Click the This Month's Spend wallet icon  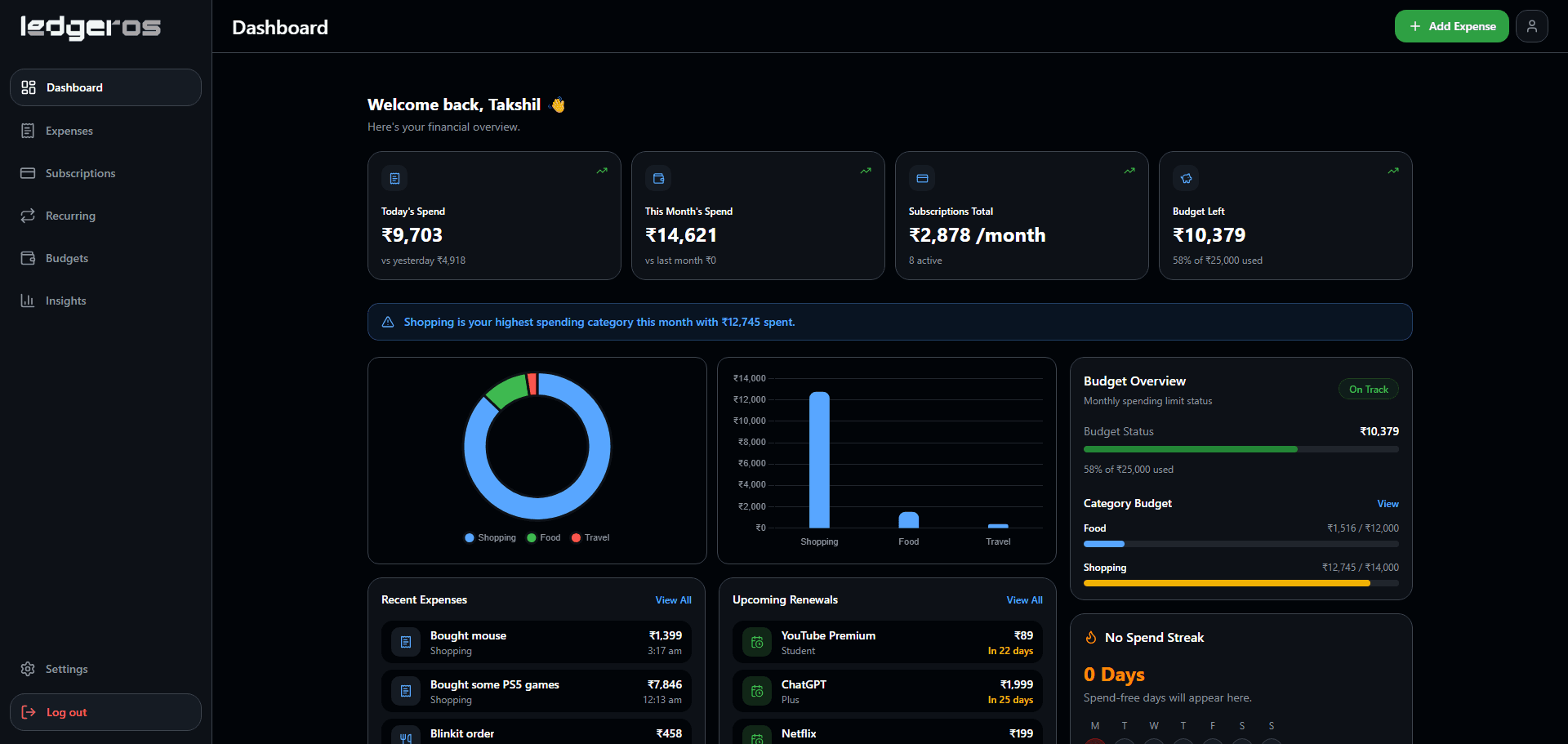click(x=658, y=178)
